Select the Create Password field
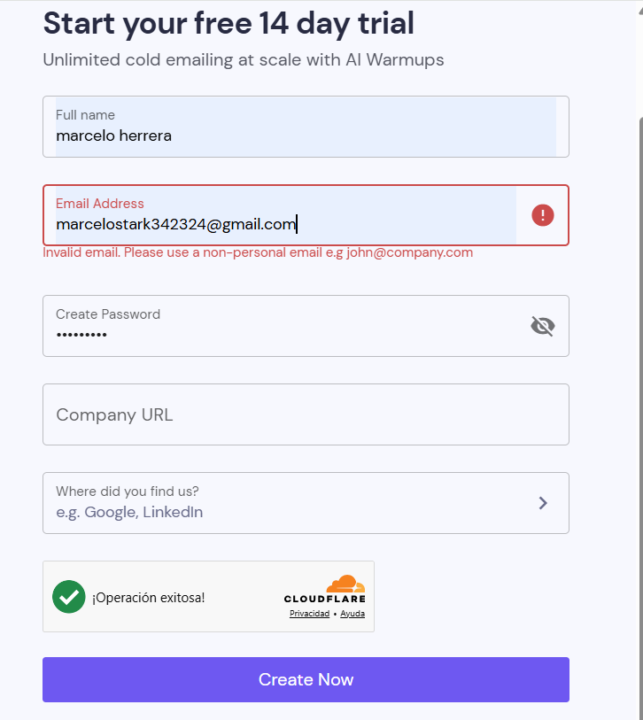Image resolution: width=643 pixels, height=720 pixels. click(306, 326)
